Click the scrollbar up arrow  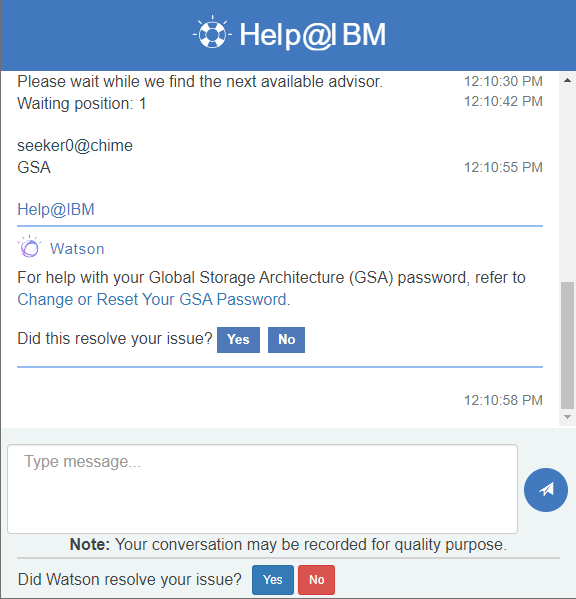pyautogui.click(x=567, y=80)
